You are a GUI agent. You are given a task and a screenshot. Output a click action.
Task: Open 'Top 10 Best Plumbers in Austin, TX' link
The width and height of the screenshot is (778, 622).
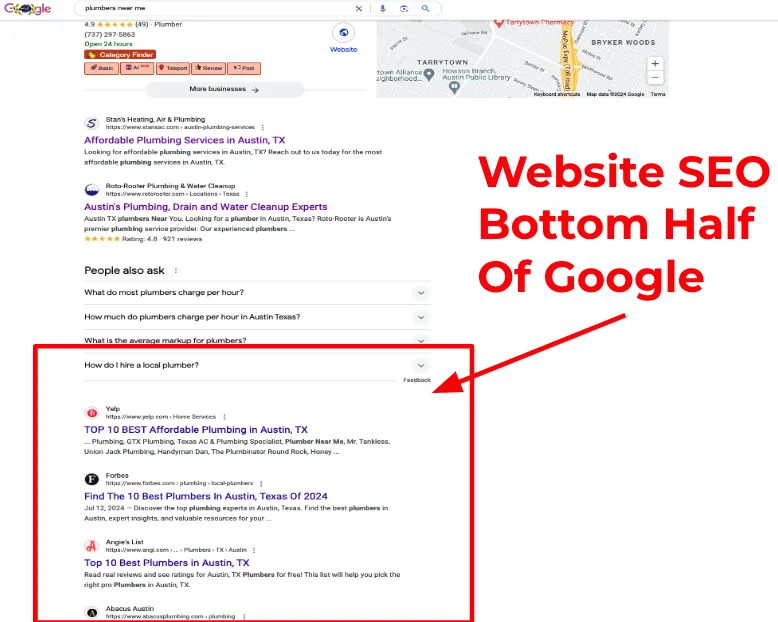(x=167, y=563)
